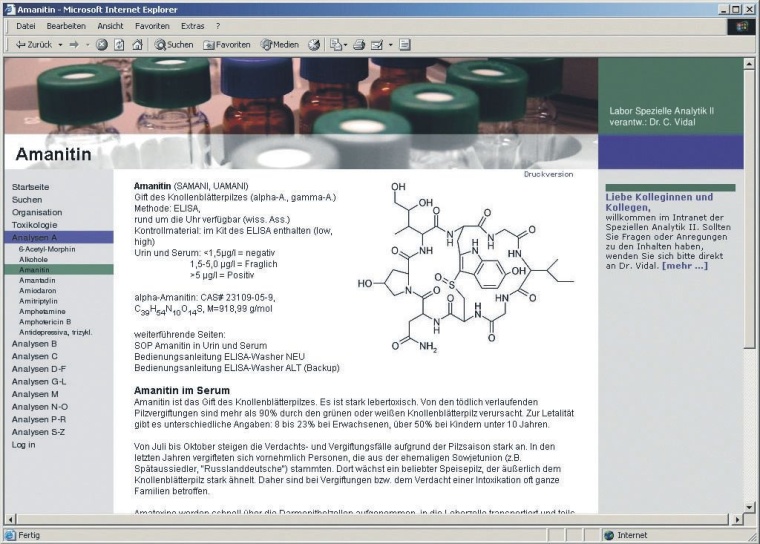The image size is (760, 544).
Task: Open the Extras menu
Action: point(193,25)
